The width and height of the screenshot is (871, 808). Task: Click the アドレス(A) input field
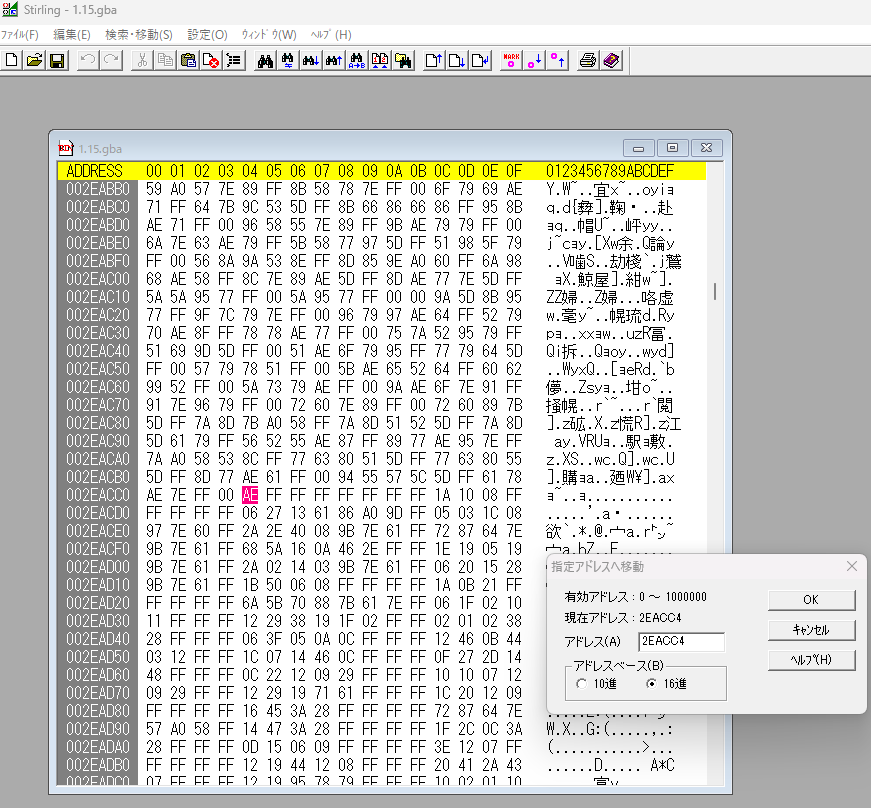pos(682,641)
